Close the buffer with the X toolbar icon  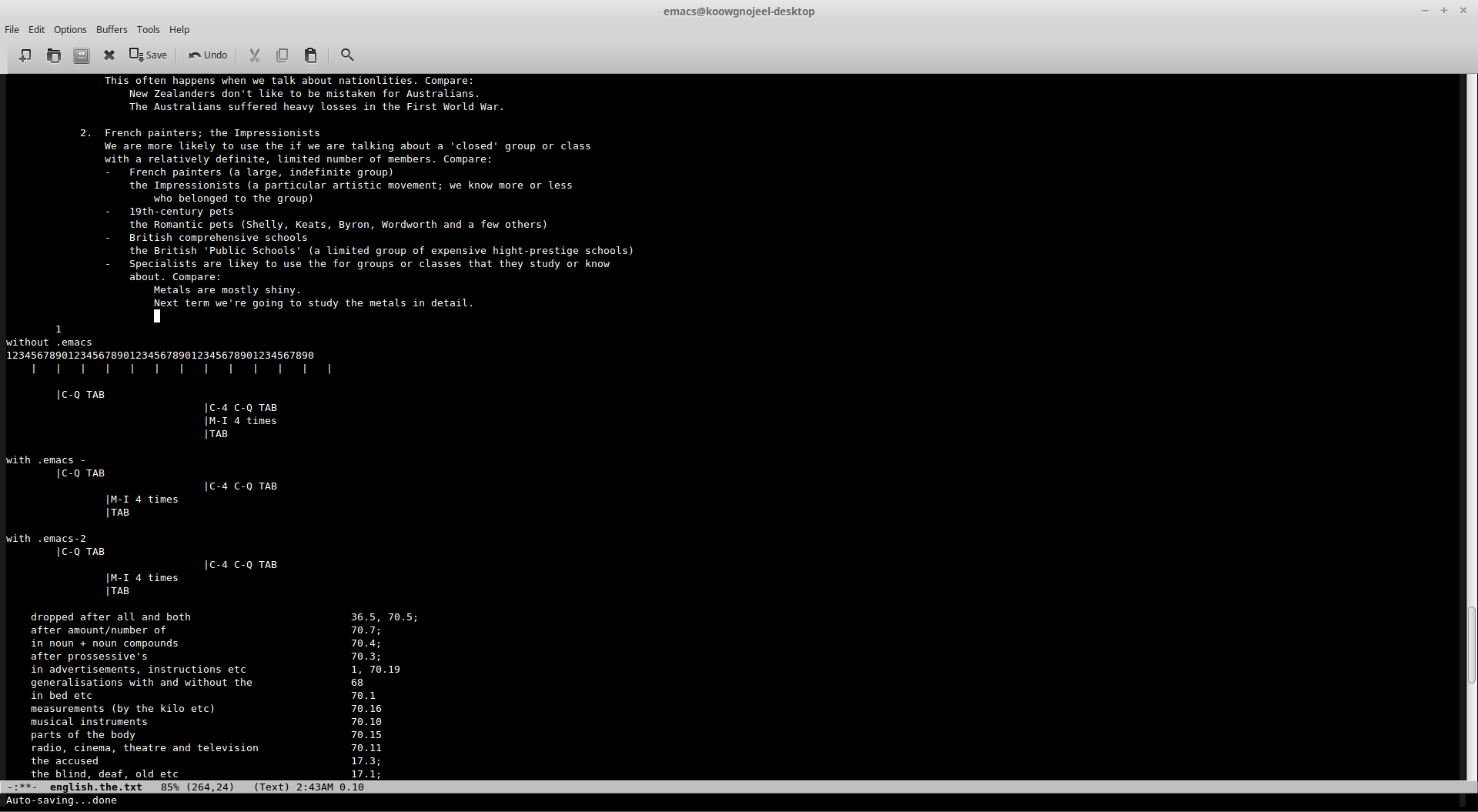109,55
